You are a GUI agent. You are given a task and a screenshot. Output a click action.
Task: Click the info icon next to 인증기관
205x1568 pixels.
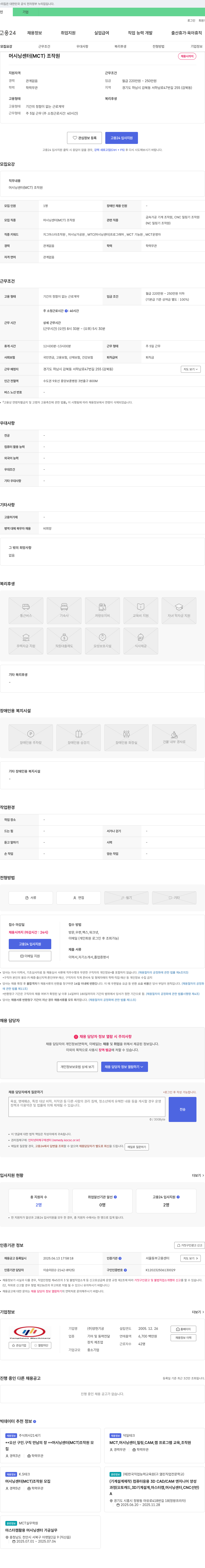(120, 1258)
